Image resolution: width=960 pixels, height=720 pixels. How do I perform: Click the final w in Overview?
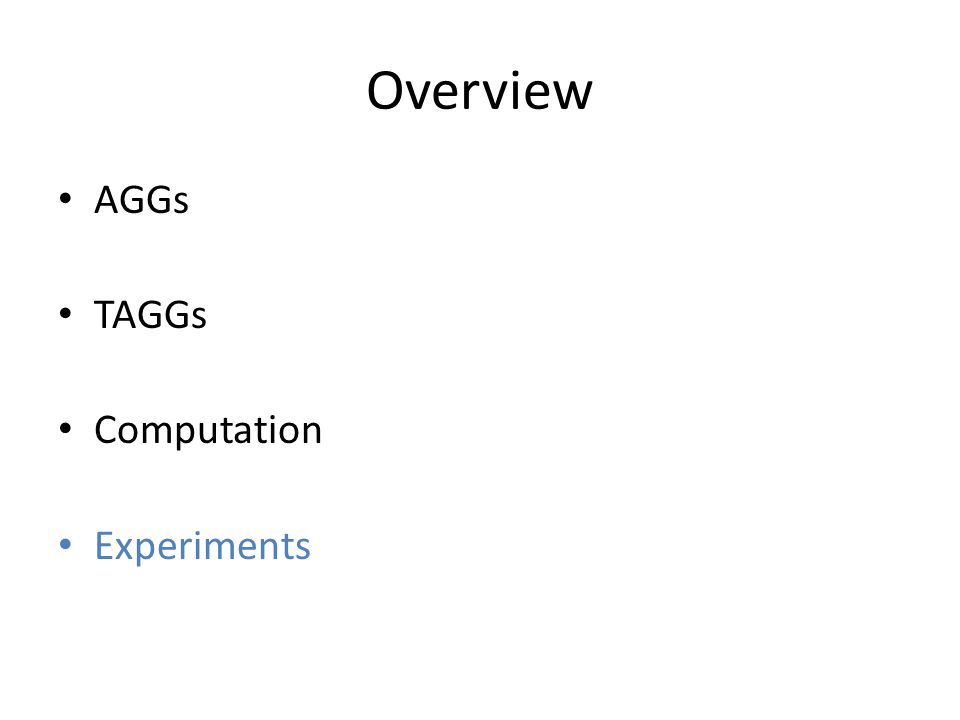(571, 97)
